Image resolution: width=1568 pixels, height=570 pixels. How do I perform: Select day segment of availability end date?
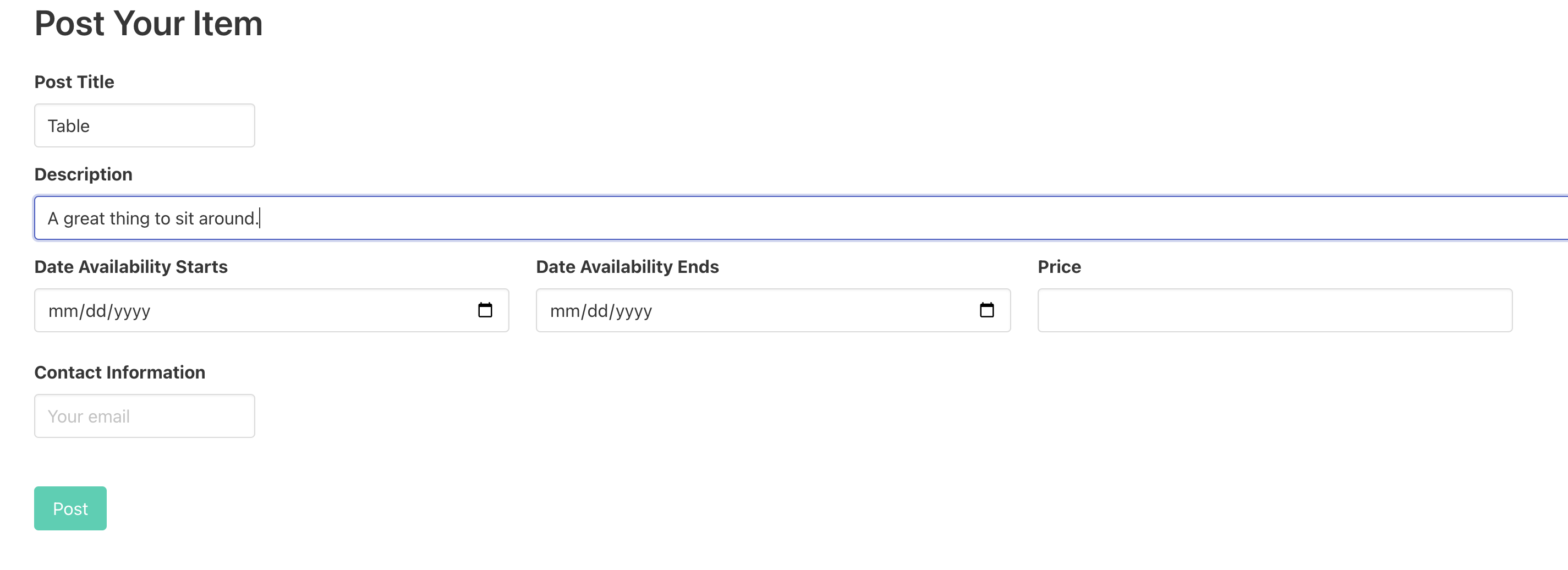tap(597, 311)
